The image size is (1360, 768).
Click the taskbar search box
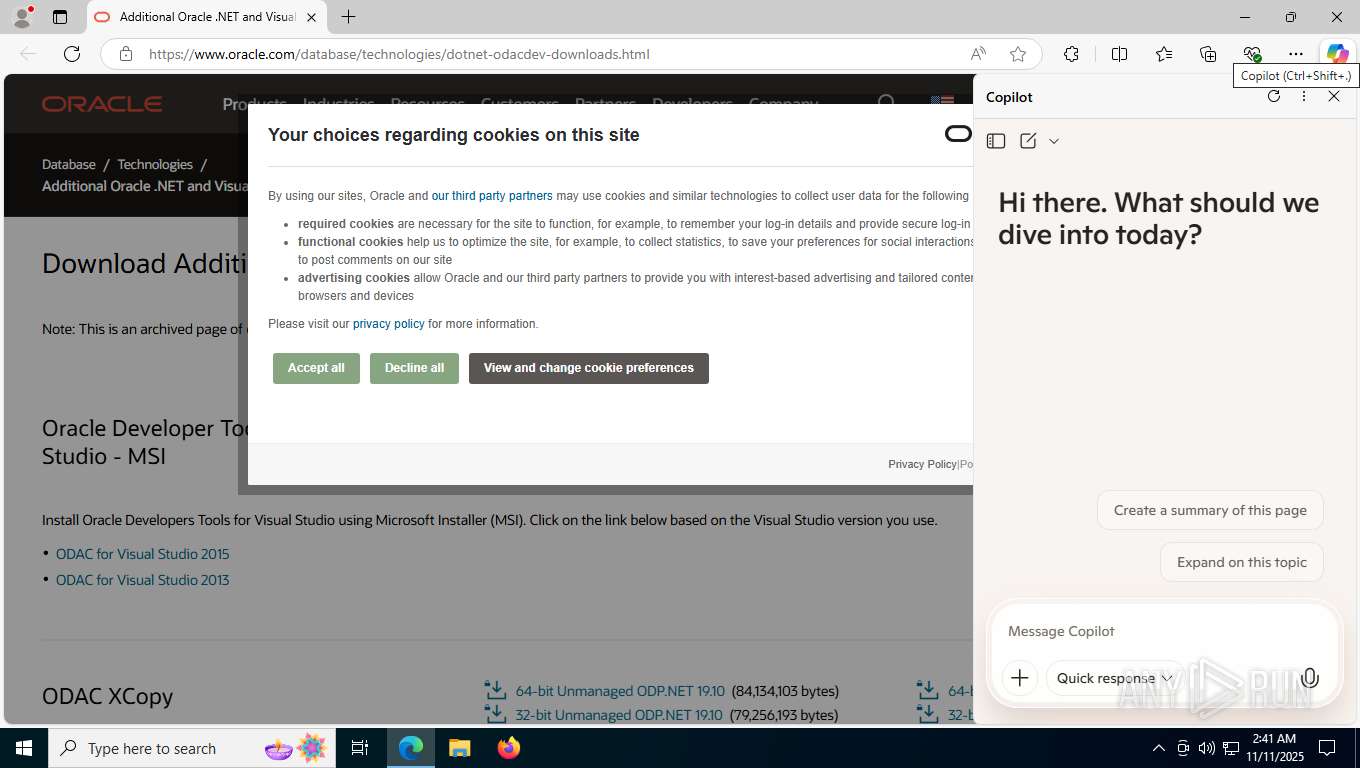point(193,748)
